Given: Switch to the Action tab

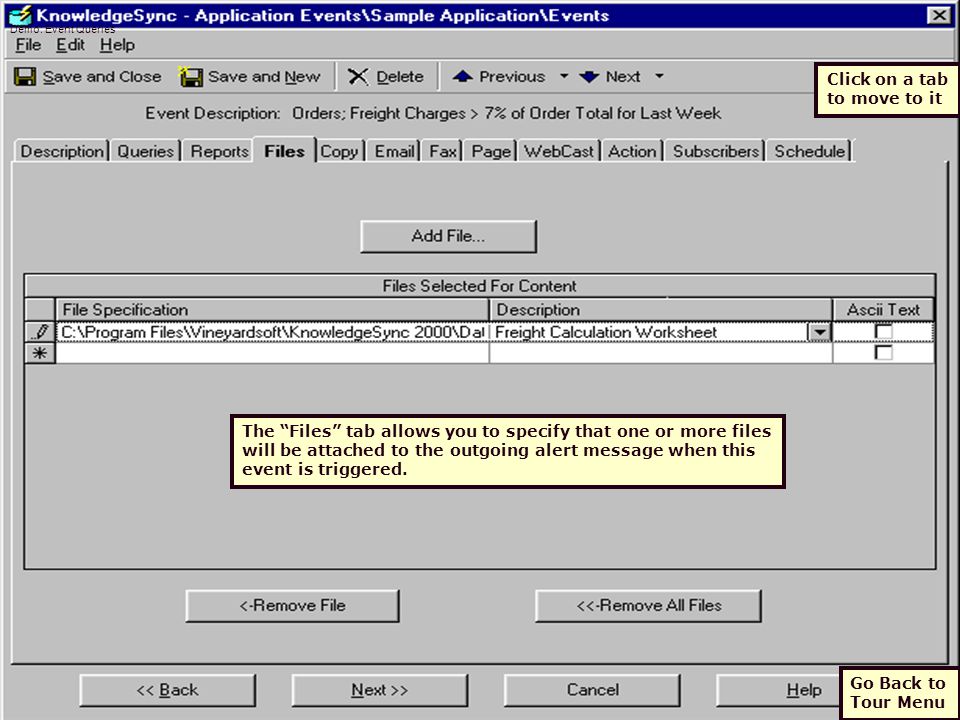Looking at the screenshot, I should click(x=632, y=151).
